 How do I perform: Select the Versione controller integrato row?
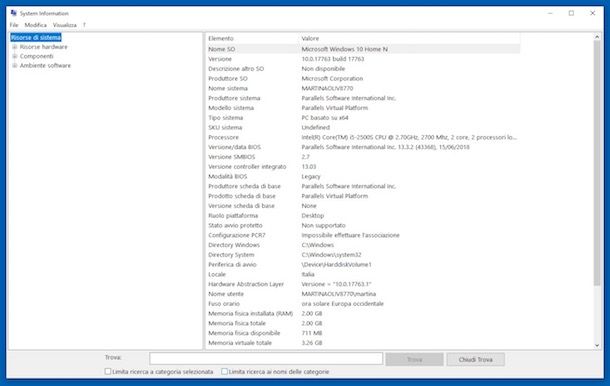(x=363, y=167)
